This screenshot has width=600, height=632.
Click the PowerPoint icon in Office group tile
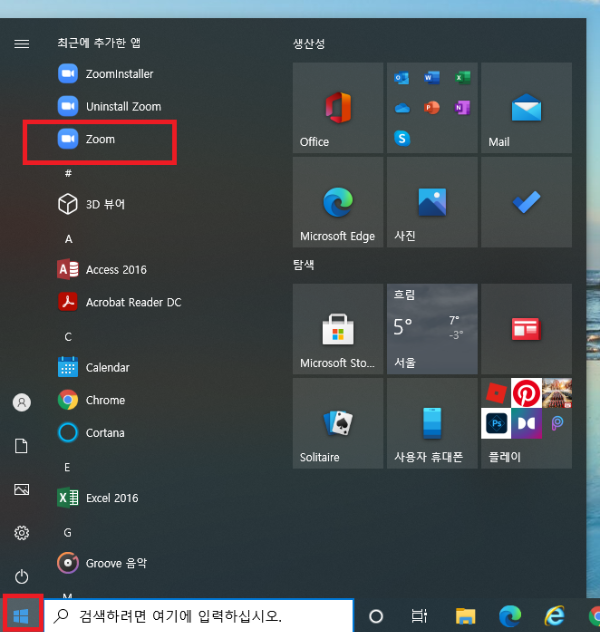click(432, 108)
